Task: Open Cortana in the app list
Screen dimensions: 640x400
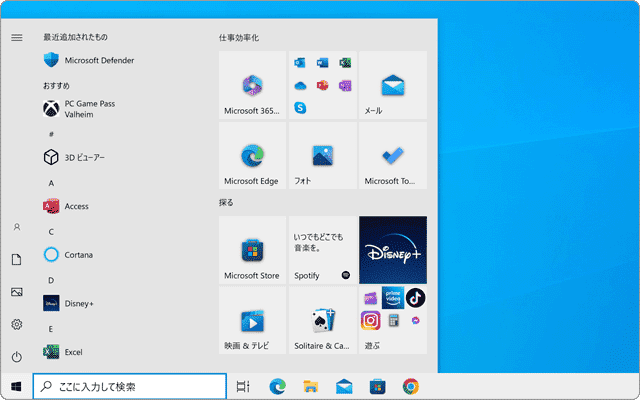Action: [x=68, y=255]
